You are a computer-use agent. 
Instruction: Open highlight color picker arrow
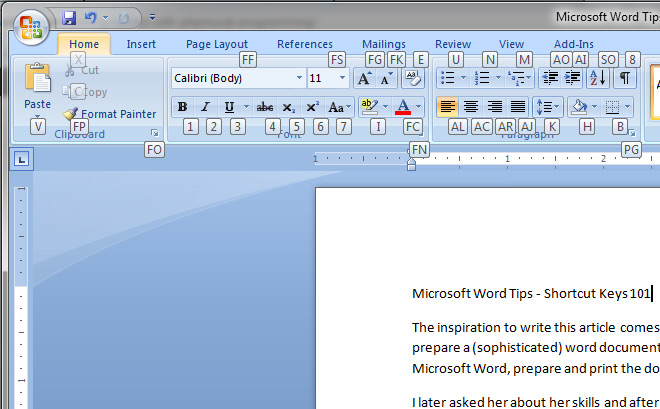click(385, 107)
